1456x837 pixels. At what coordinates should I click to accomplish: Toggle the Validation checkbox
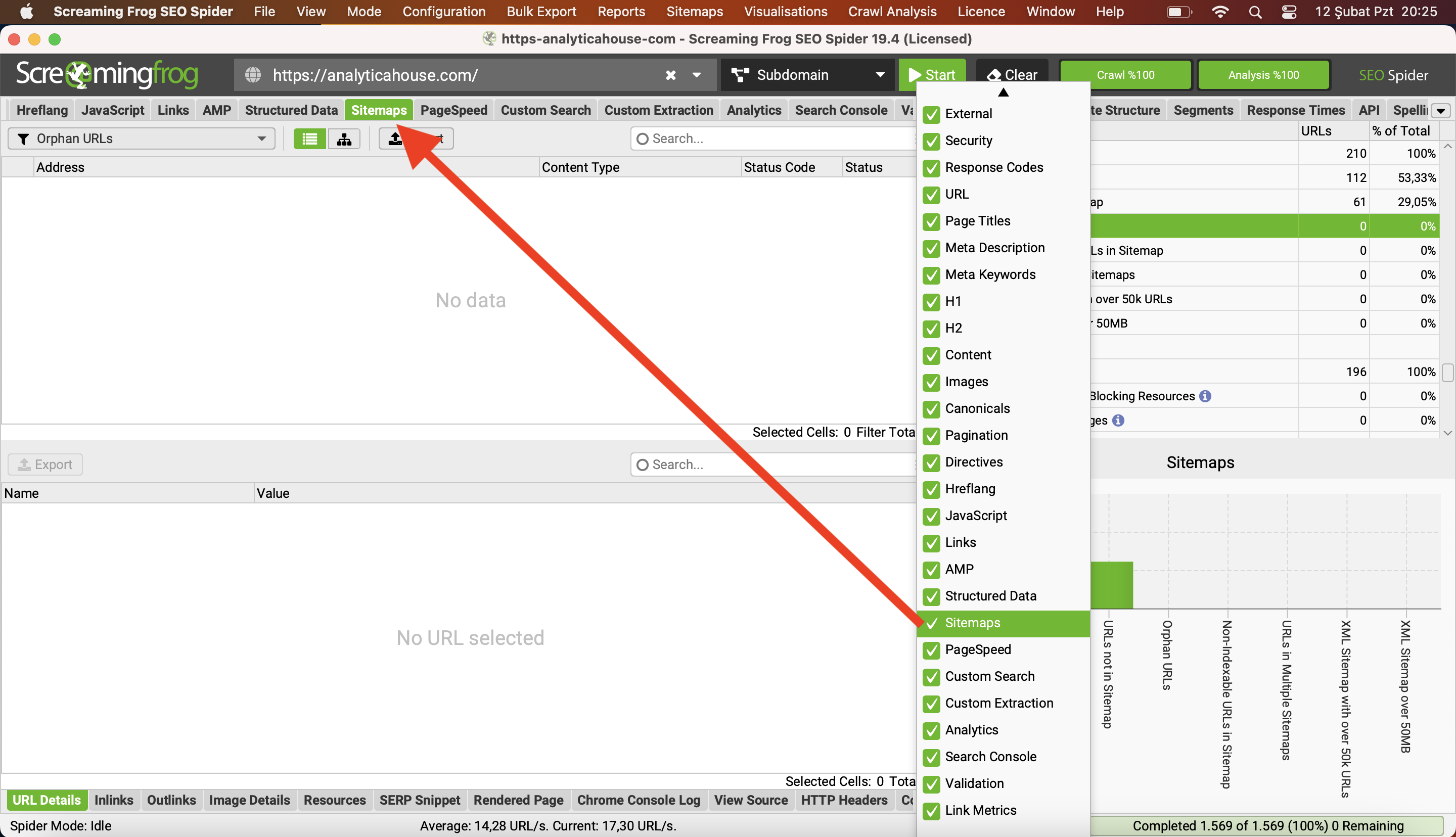tap(931, 783)
